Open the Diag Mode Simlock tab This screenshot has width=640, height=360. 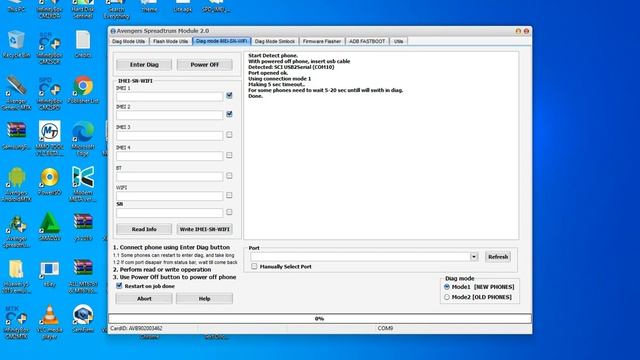pos(274,41)
